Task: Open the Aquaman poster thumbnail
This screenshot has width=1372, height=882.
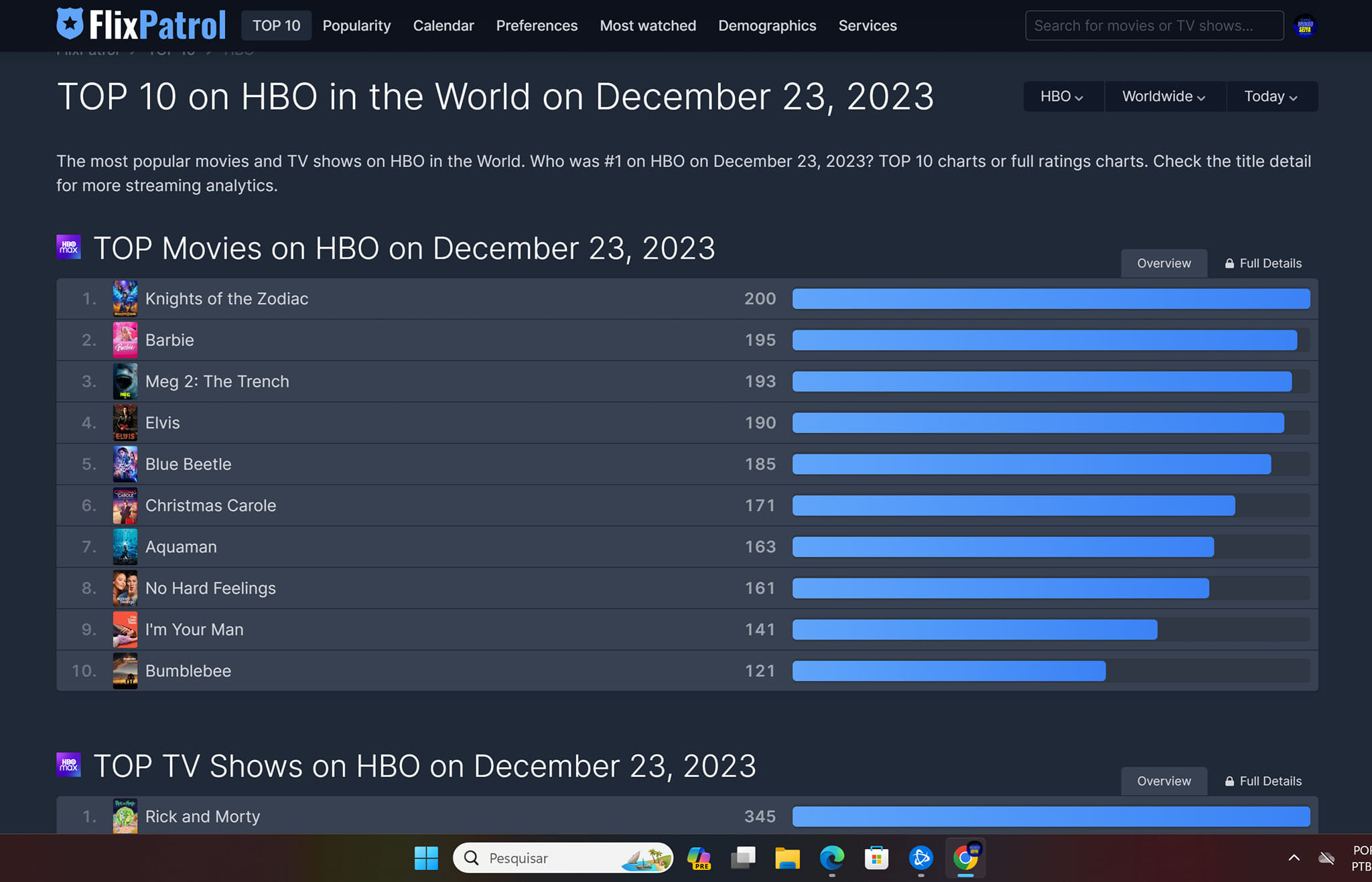Action: pyautogui.click(x=125, y=547)
